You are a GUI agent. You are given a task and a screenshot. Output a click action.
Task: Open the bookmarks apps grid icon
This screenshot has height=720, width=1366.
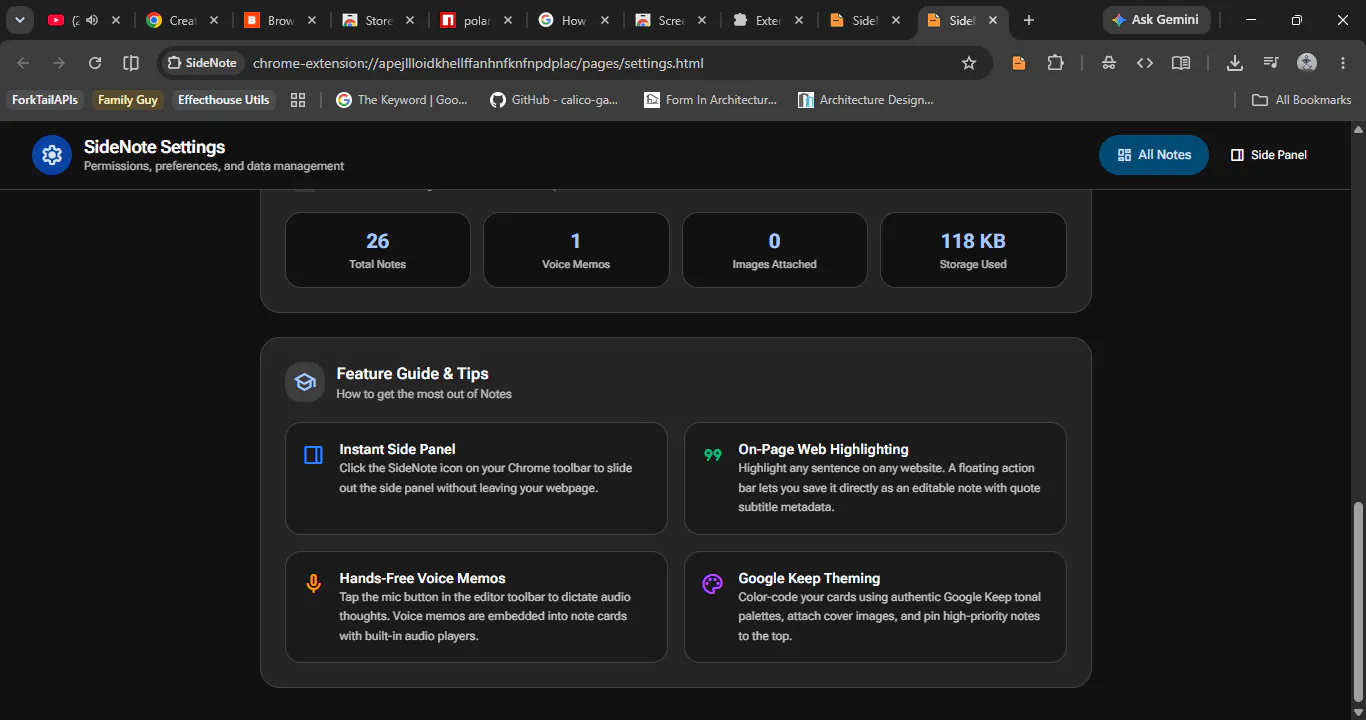(297, 100)
